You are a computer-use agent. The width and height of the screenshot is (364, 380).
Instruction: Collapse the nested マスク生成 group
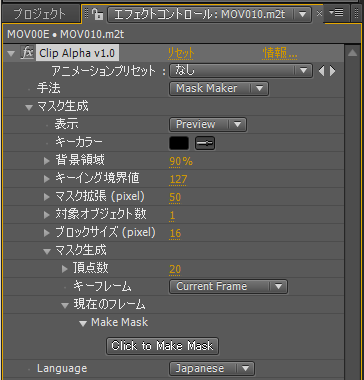tap(47, 251)
